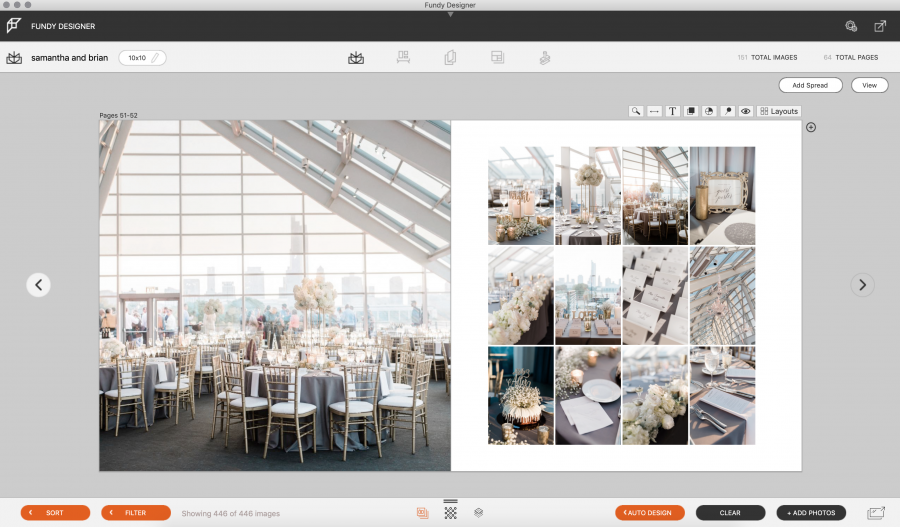This screenshot has width=900, height=527.
Task: Click the pin tool icon
Action: pos(727,111)
